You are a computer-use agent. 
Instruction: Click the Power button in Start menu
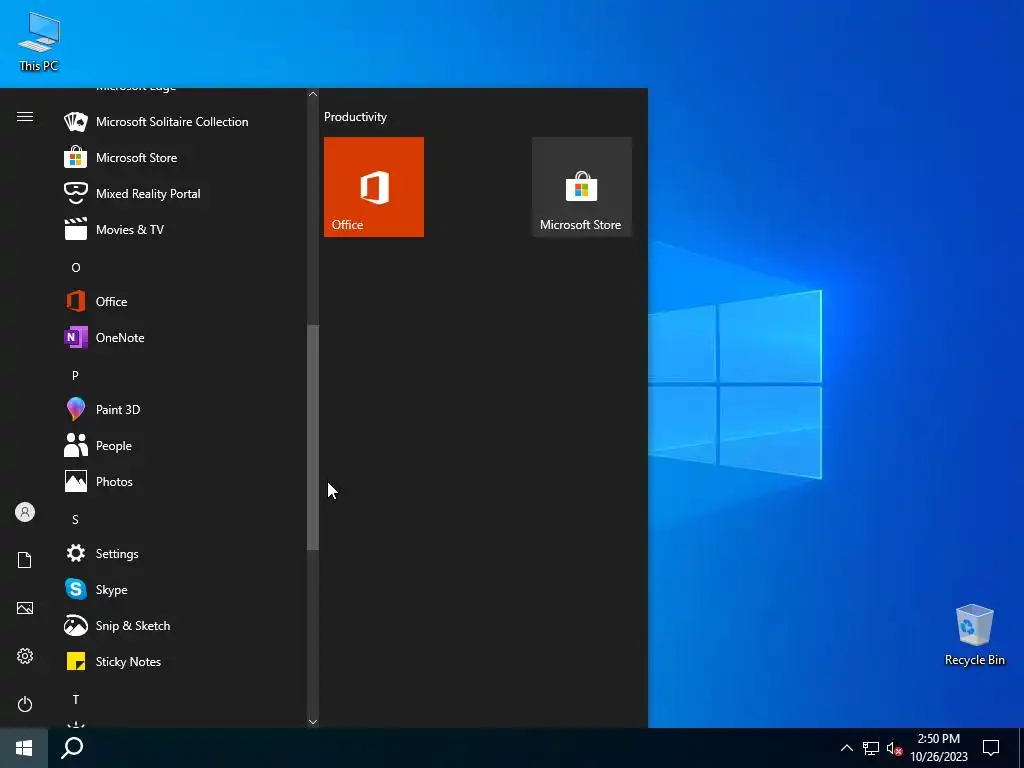pos(25,704)
